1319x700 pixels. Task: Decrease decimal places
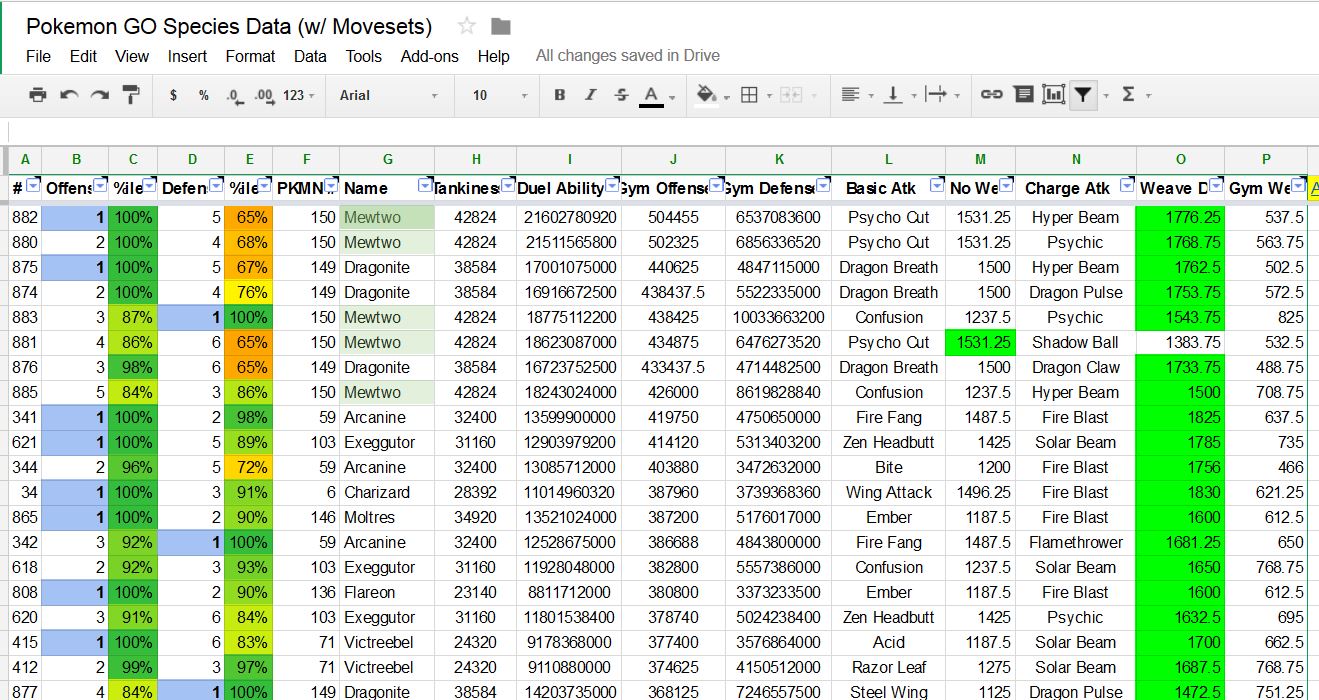coord(234,95)
